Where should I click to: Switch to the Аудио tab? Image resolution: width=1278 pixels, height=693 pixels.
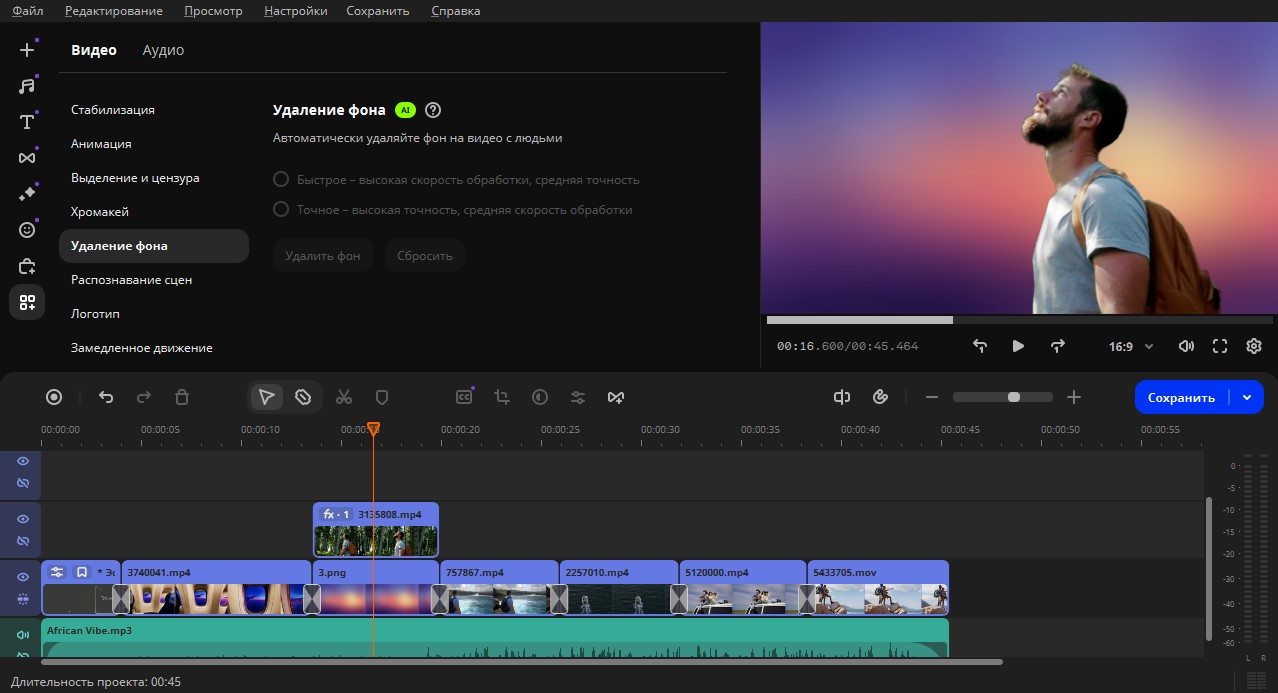tap(163, 50)
